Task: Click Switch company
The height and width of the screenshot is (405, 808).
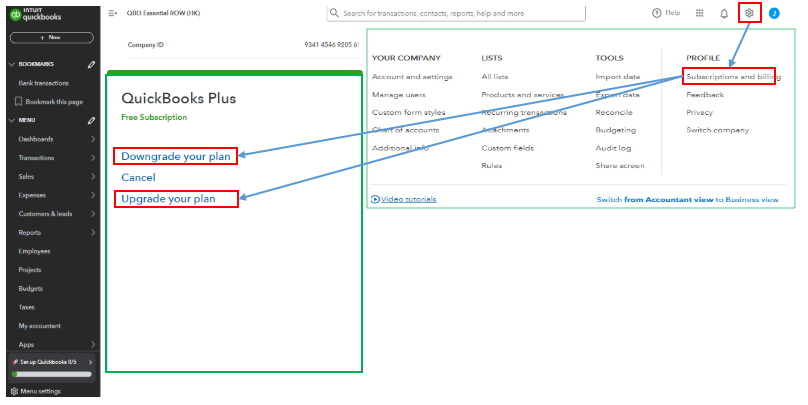Action: tap(717, 130)
